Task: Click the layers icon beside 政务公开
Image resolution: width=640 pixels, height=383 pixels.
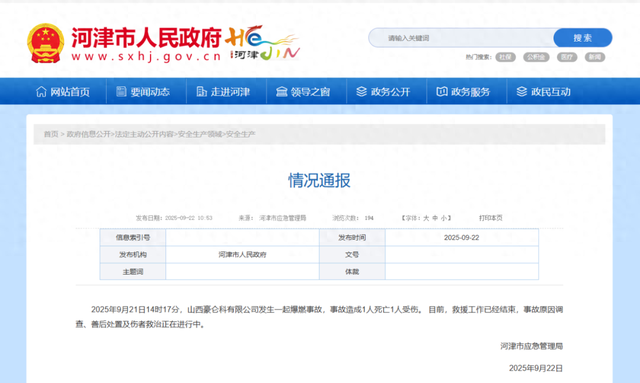Action: (x=361, y=91)
